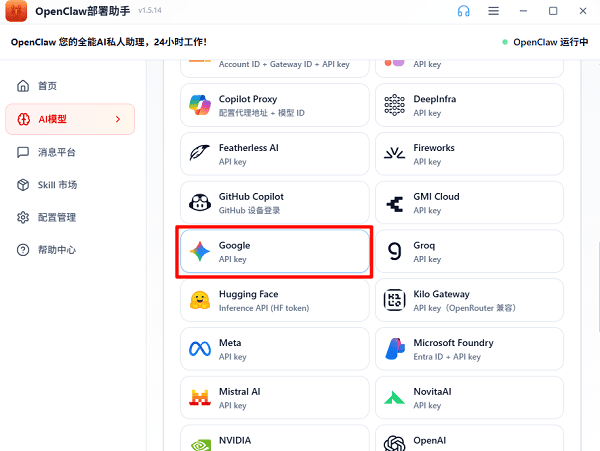Choose the NVIDIA provider card
Screen dimensions: 600x451
275,438
